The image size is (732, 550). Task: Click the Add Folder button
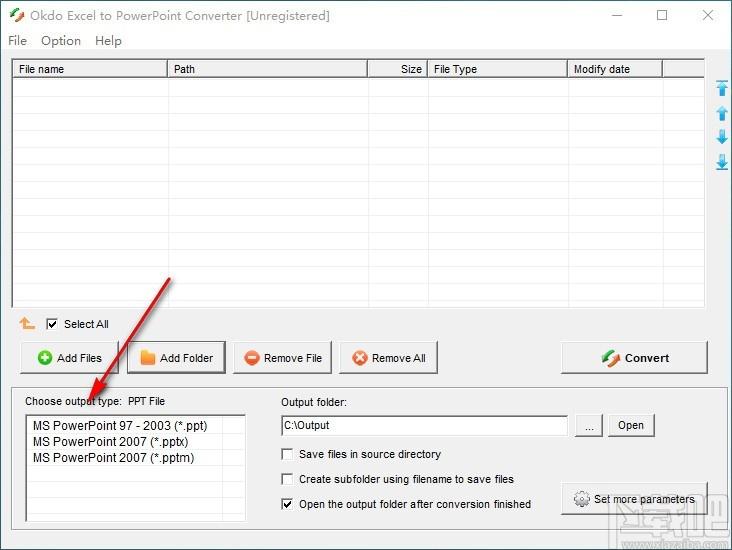tap(176, 358)
